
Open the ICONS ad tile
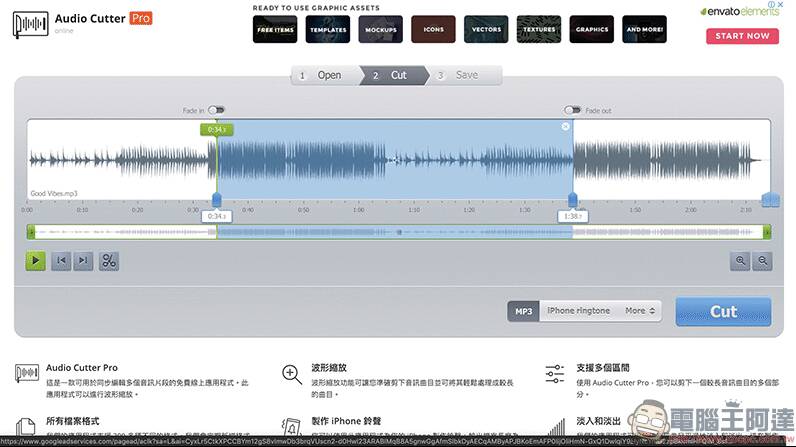coord(434,29)
